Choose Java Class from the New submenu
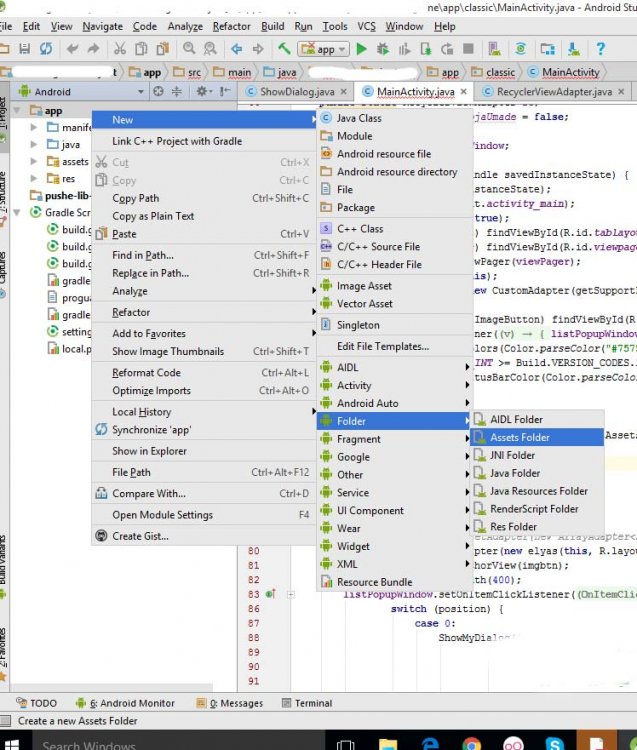Viewport: 637px width, 750px height. [x=358, y=118]
